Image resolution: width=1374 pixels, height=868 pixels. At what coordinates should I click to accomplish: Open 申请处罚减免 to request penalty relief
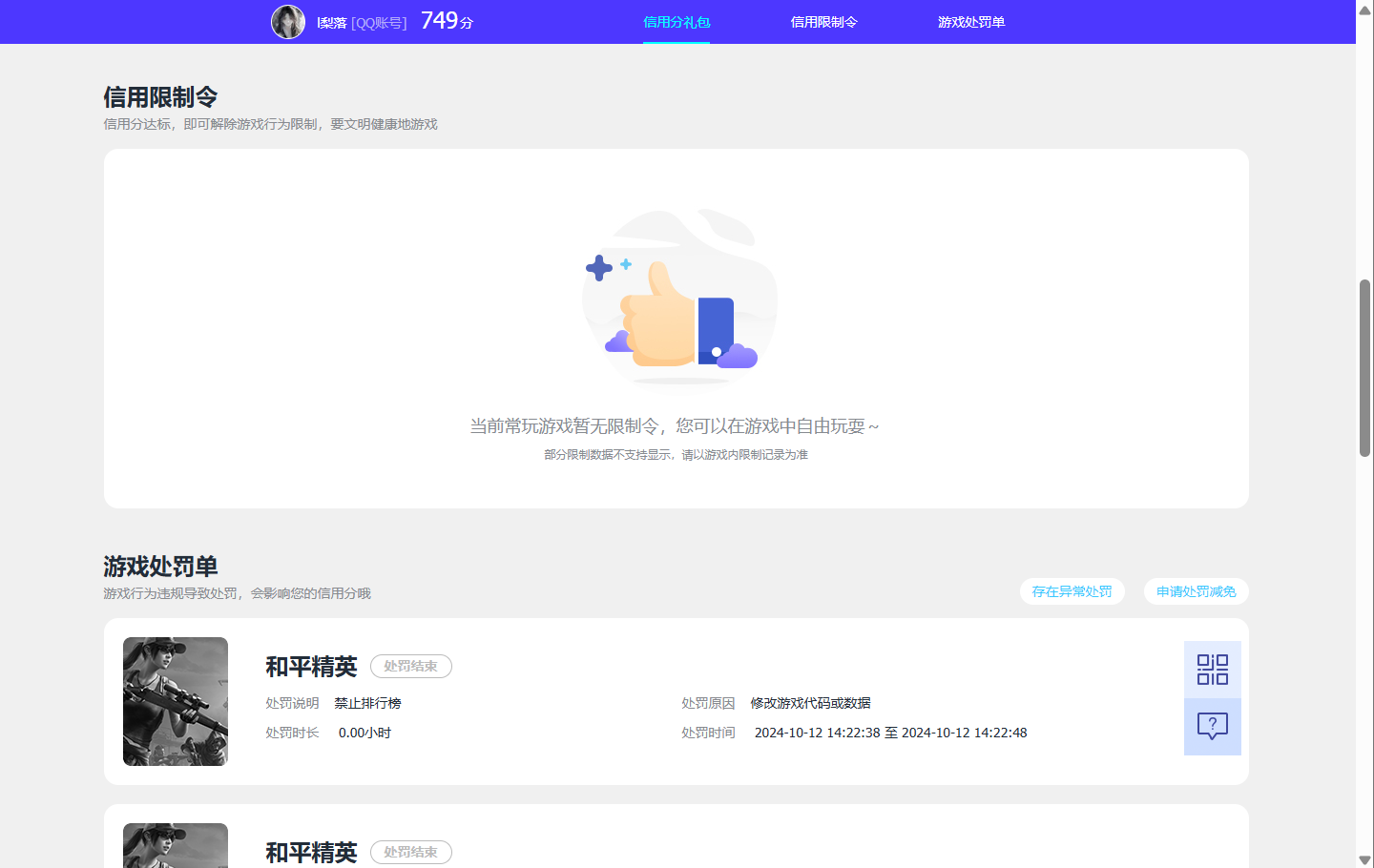pos(1196,591)
